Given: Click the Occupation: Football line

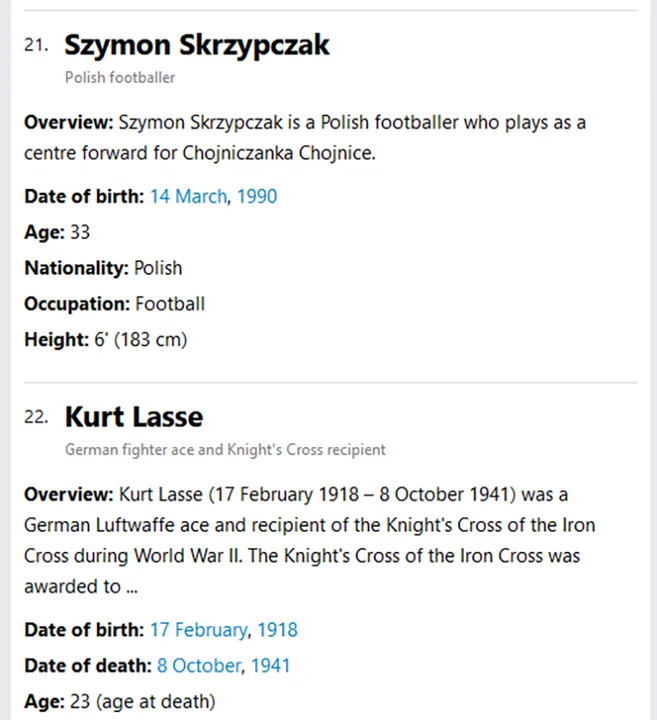Looking at the screenshot, I should [x=114, y=304].
